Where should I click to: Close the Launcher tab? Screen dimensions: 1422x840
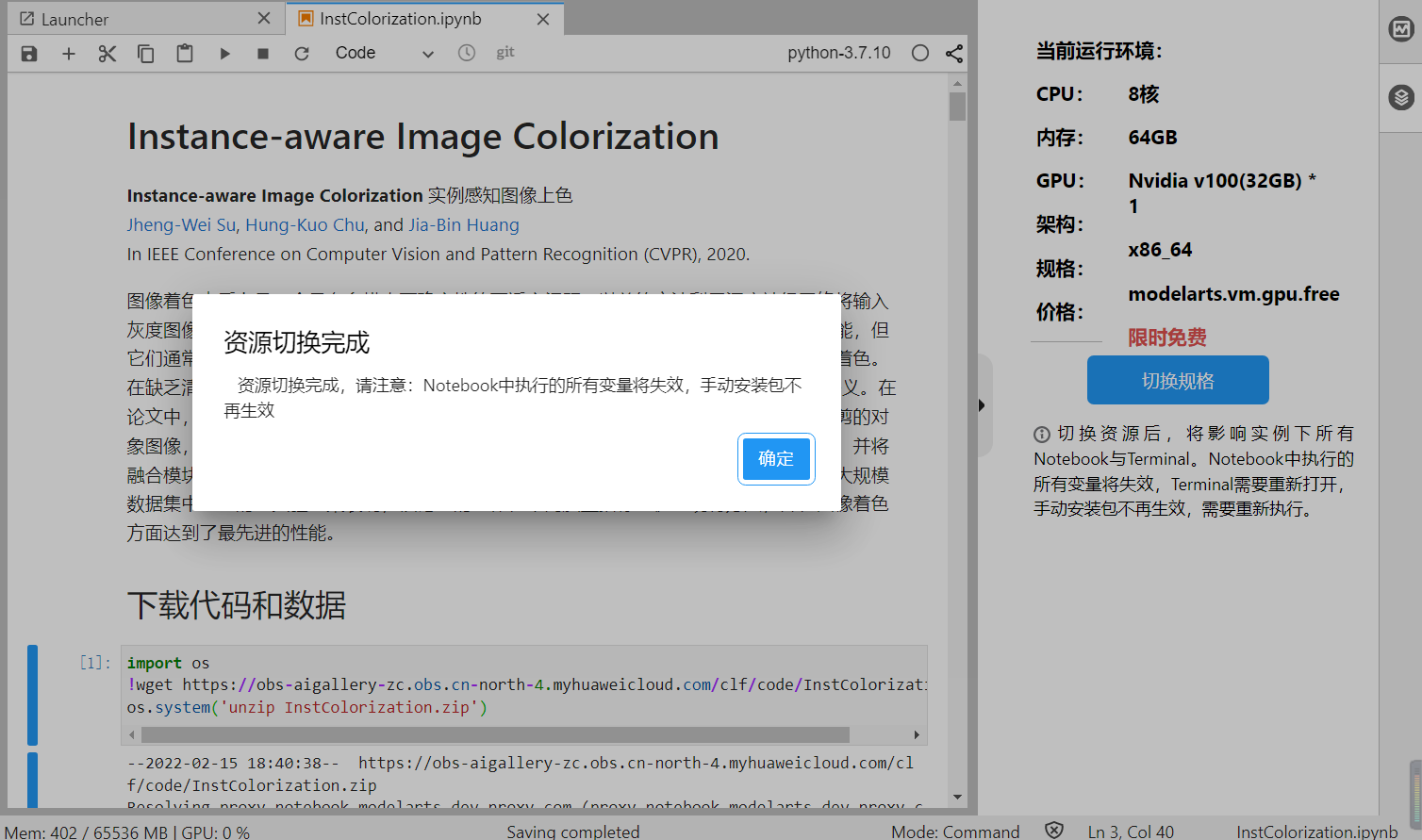(x=264, y=19)
